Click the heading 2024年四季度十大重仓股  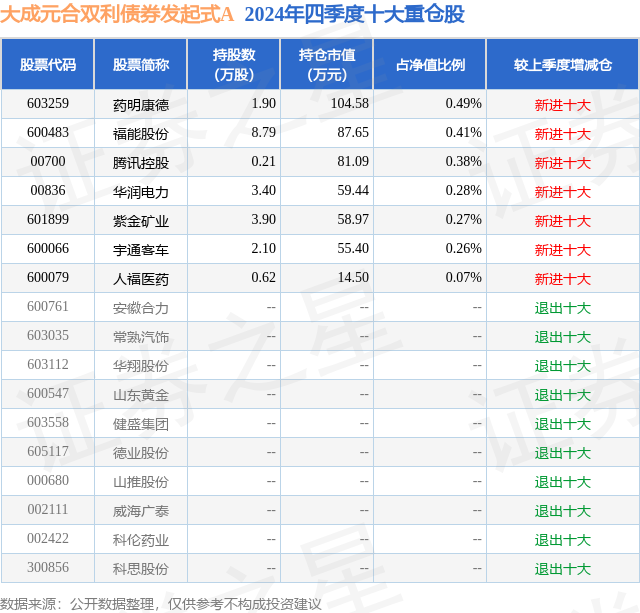click(354, 15)
